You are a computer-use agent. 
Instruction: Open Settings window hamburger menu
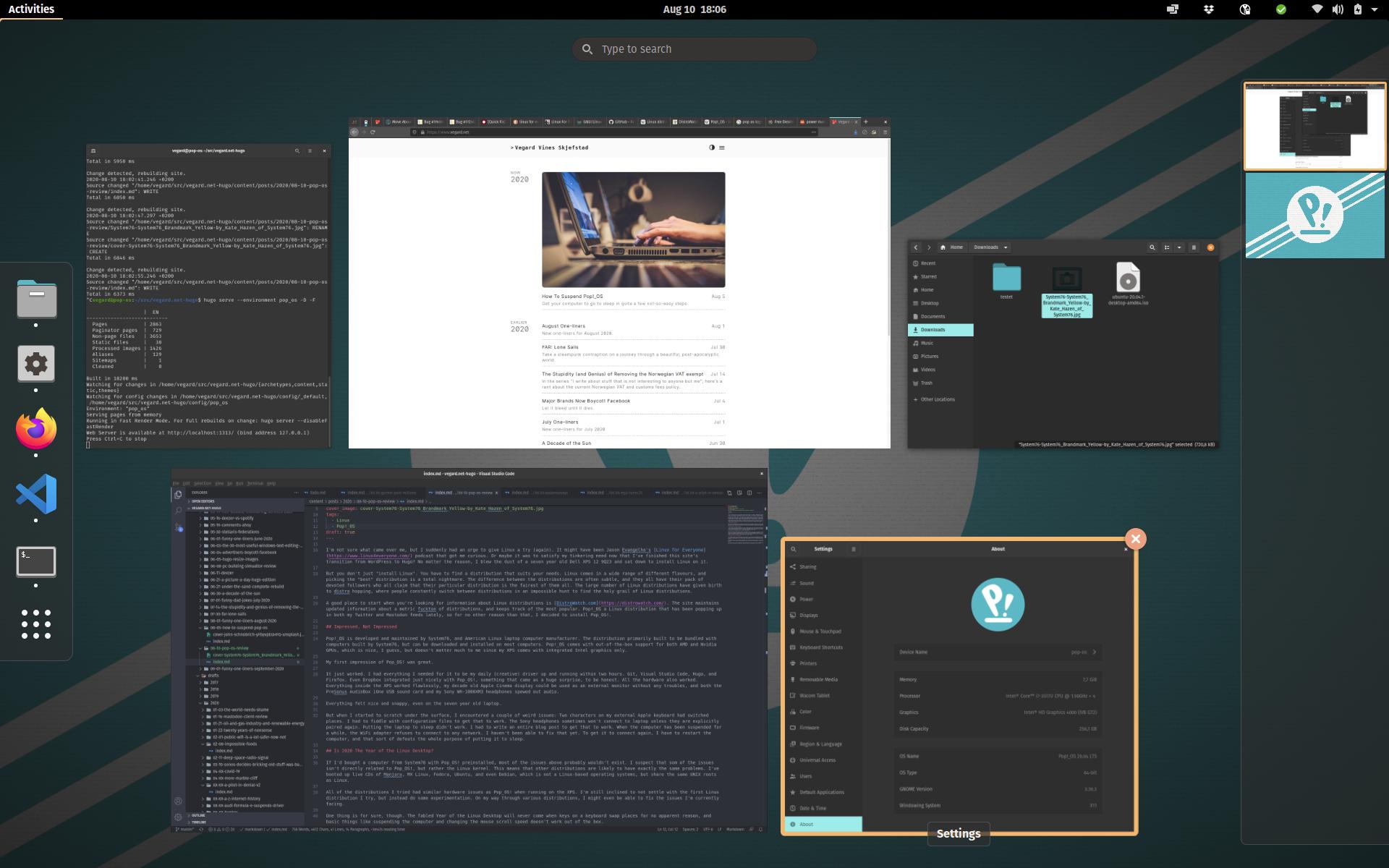[x=854, y=549]
